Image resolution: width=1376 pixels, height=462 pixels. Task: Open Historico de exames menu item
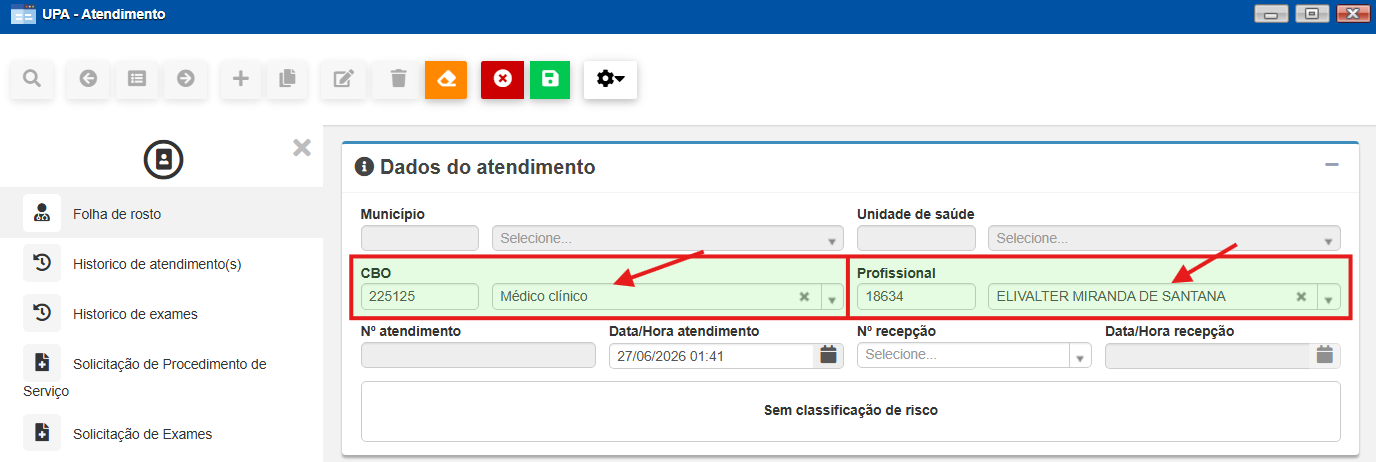point(161,314)
